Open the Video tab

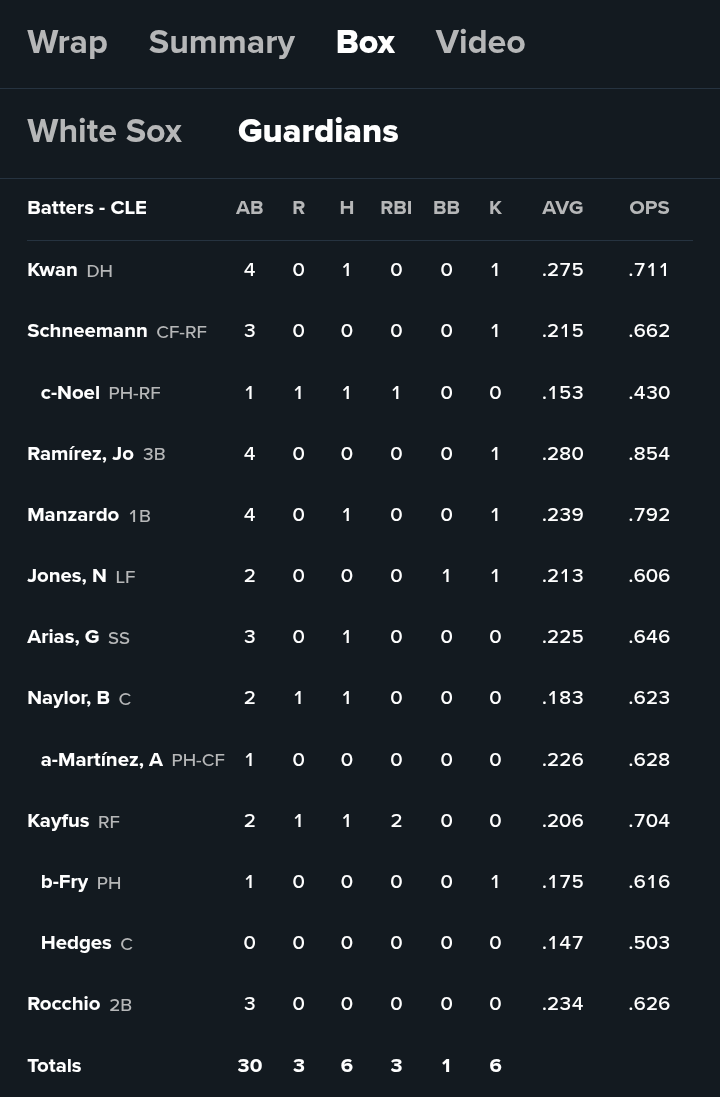pyautogui.click(x=480, y=42)
